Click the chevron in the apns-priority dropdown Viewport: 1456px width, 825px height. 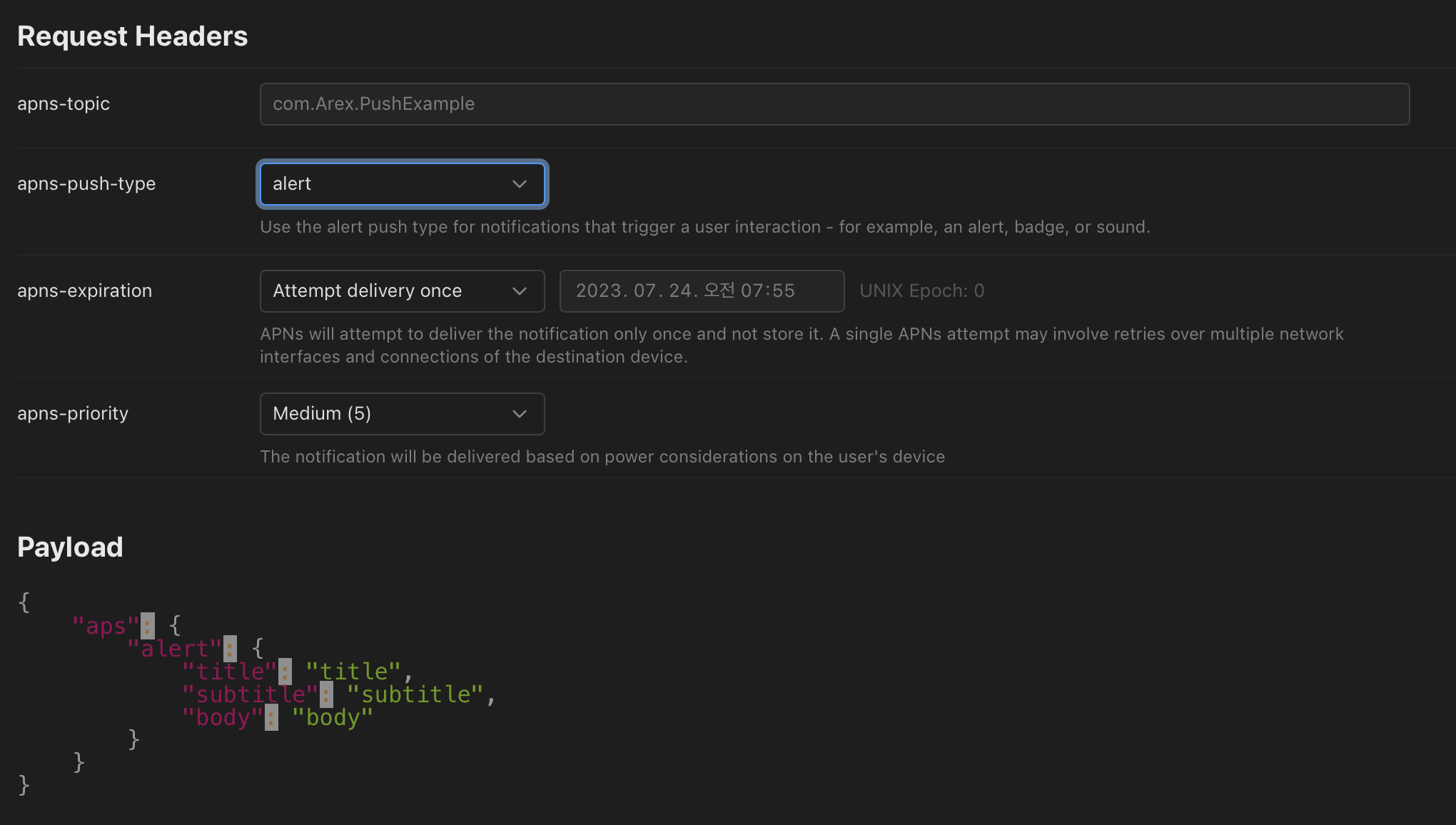click(x=520, y=414)
